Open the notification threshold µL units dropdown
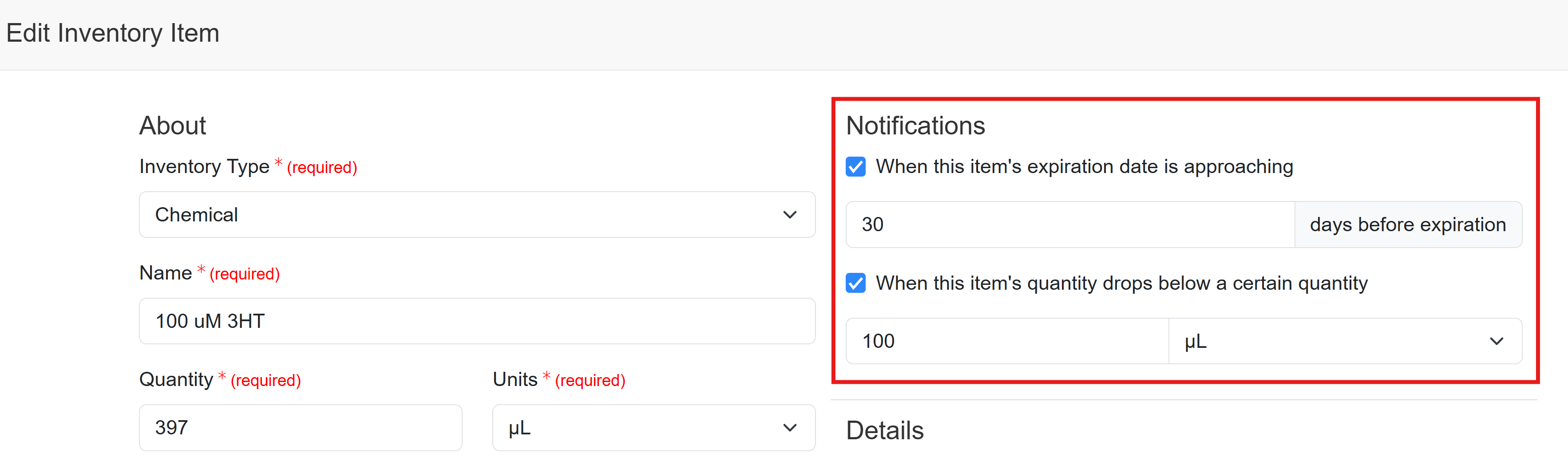 click(1345, 341)
